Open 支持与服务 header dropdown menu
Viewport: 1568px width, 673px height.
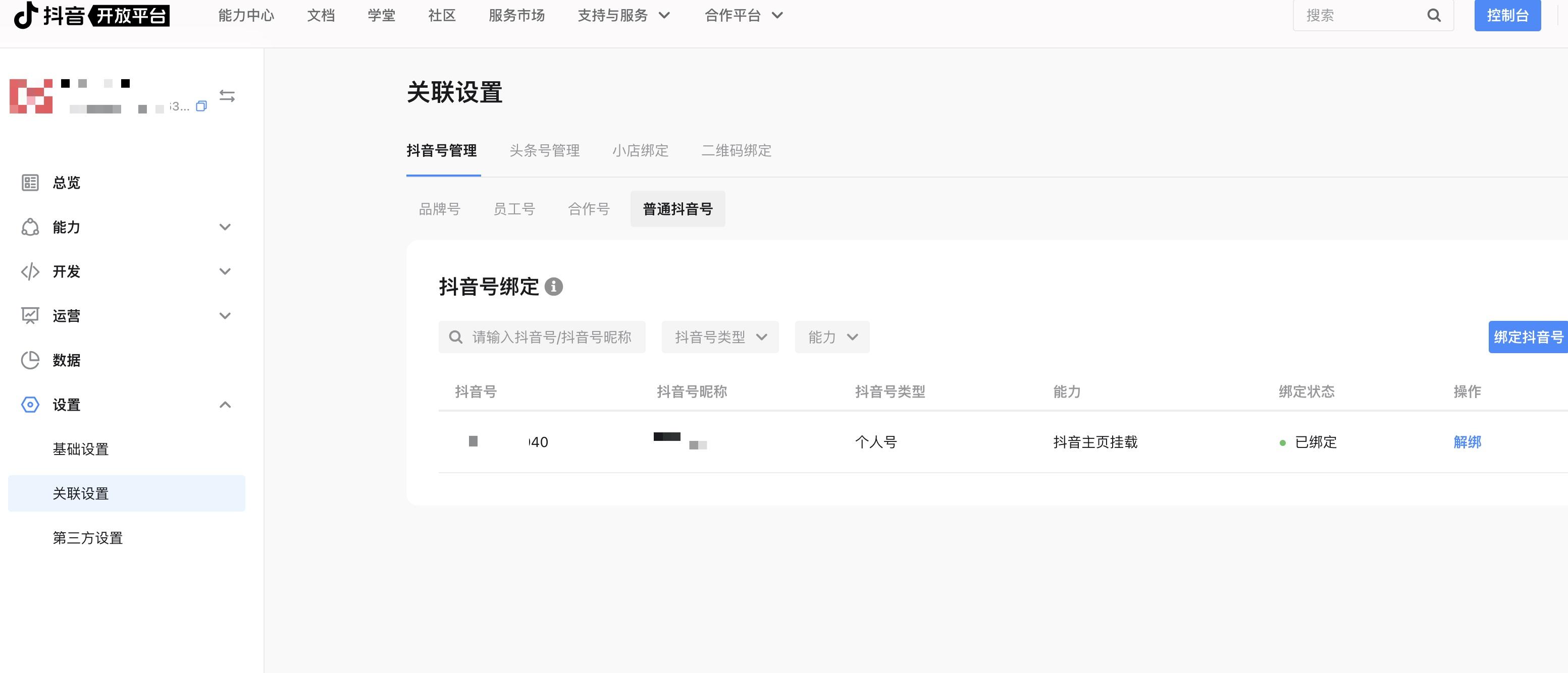tap(623, 16)
